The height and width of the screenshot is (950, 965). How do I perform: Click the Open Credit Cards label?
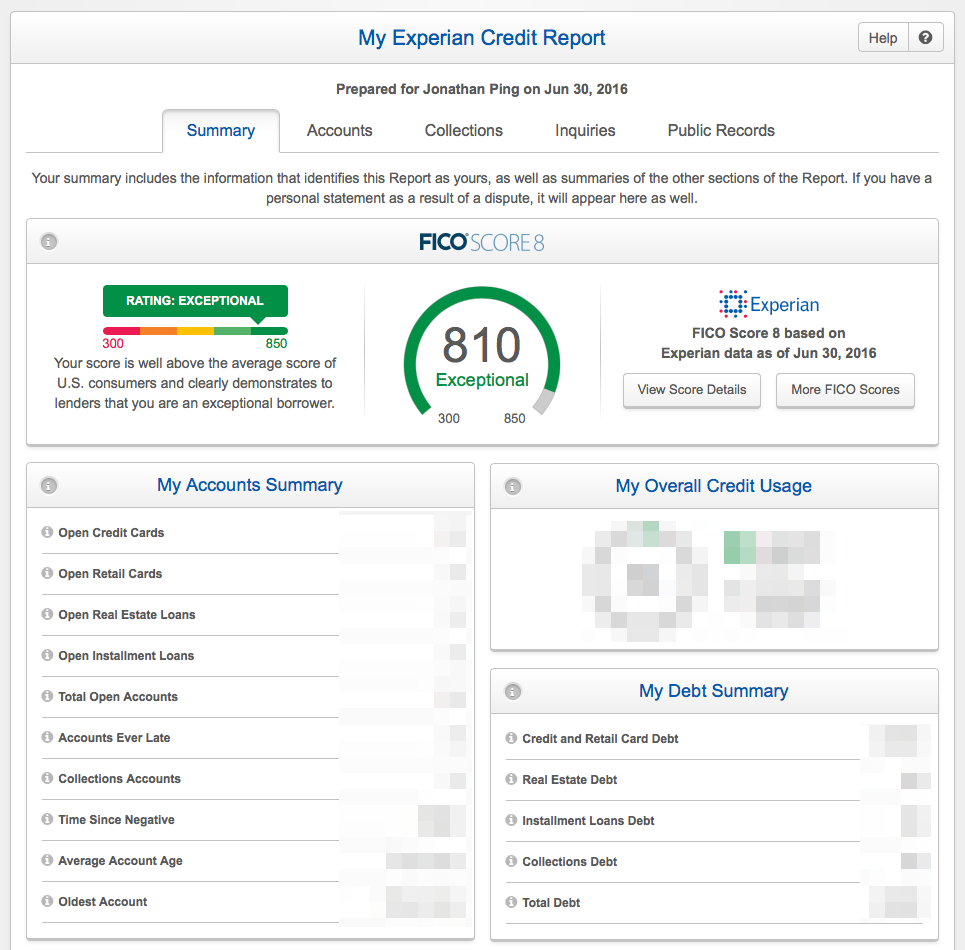[x=111, y=533]
